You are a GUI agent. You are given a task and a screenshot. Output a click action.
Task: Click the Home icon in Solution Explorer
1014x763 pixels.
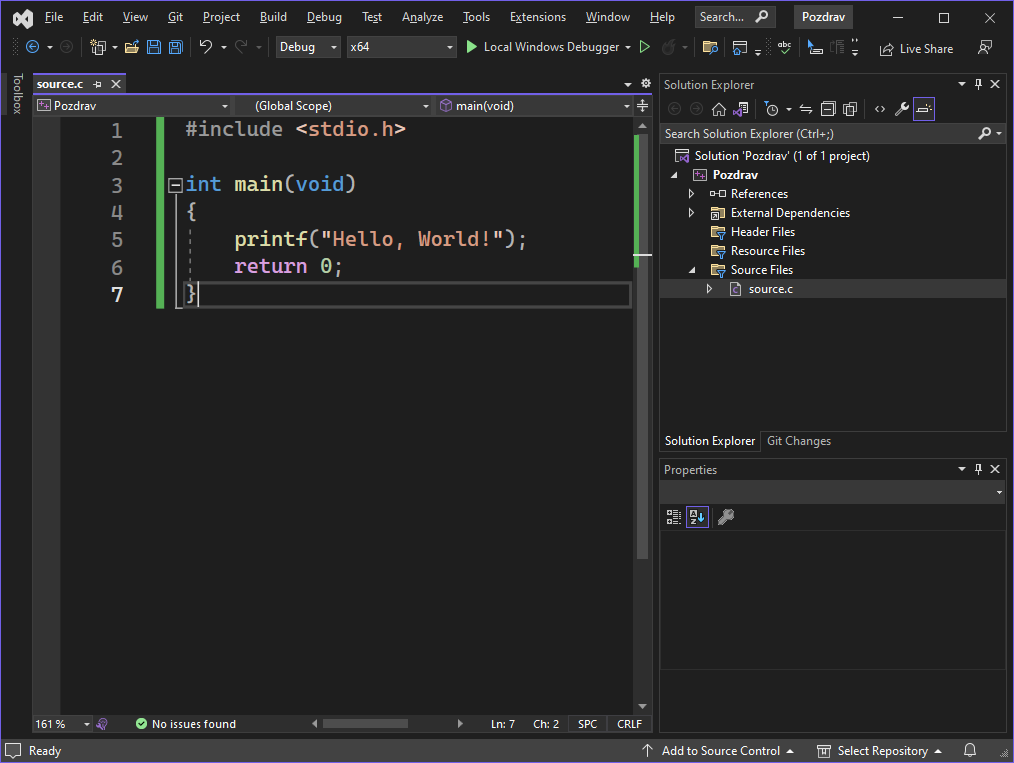pos(718,109)
